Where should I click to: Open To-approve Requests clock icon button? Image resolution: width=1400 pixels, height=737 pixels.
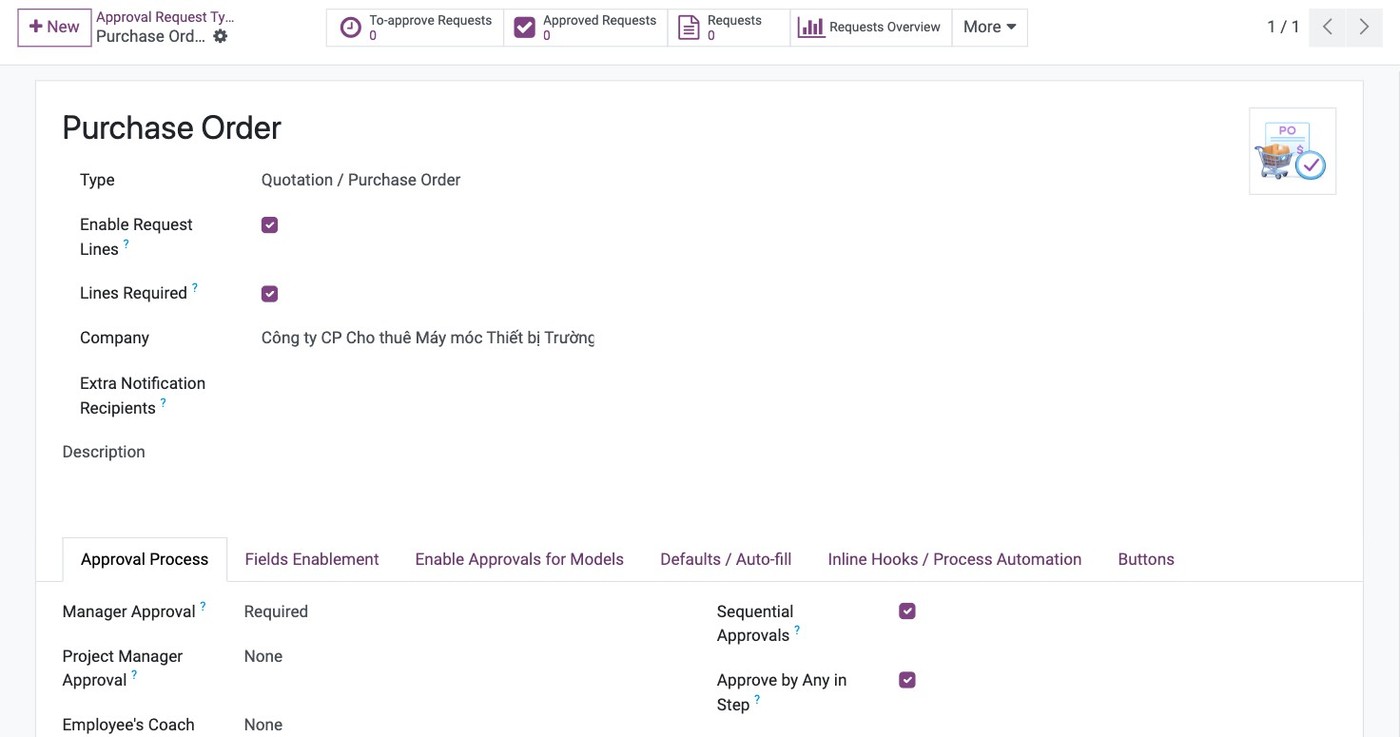pos(415,28)
